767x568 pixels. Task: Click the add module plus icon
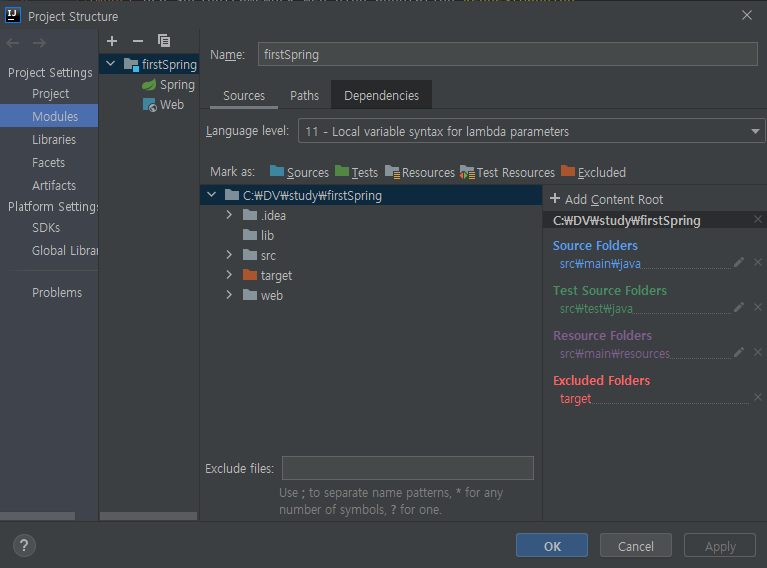pos(112,41)
